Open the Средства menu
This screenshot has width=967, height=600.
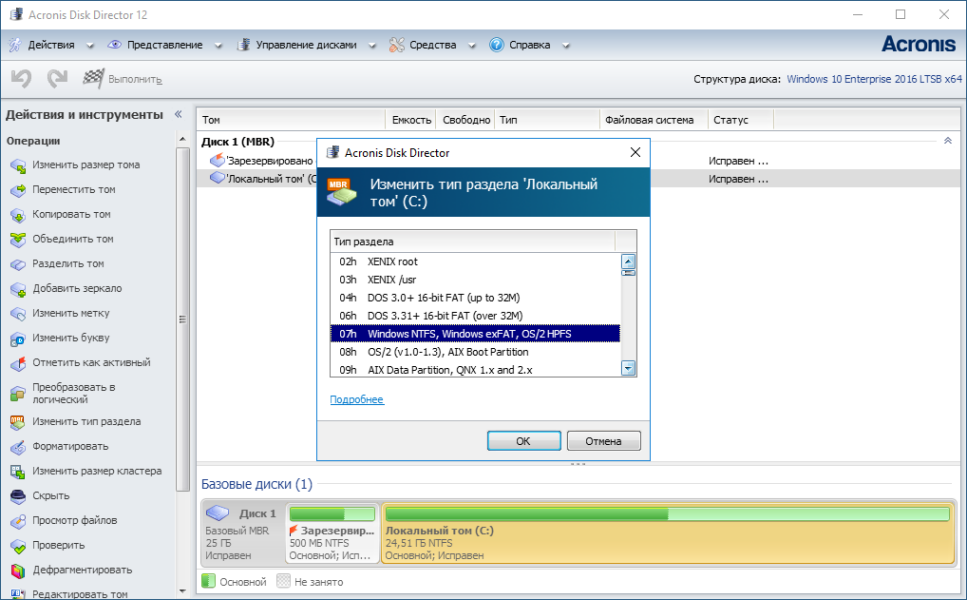(x=433, y=44)
